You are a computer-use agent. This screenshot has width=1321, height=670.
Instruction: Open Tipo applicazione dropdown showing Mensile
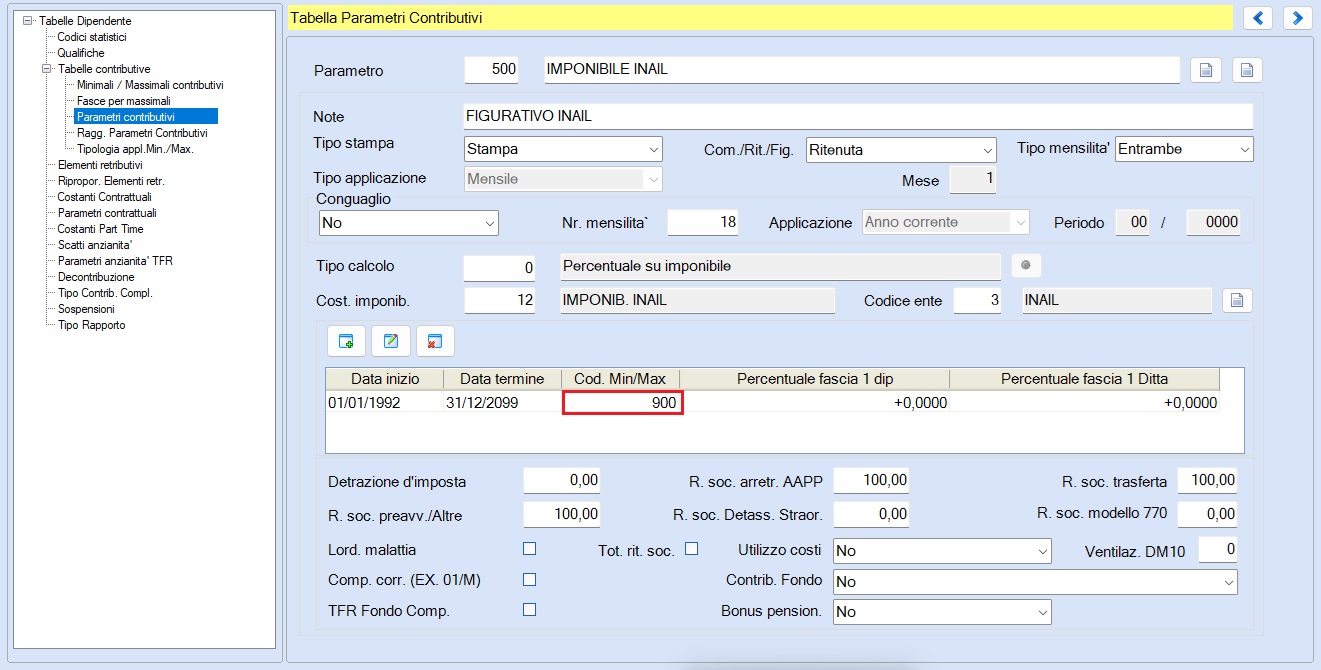563,179
